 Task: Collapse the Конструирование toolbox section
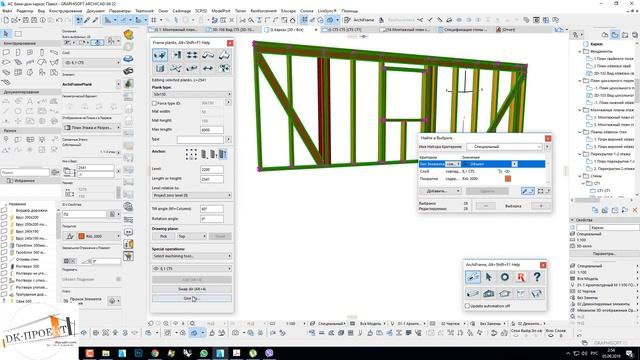30,43
